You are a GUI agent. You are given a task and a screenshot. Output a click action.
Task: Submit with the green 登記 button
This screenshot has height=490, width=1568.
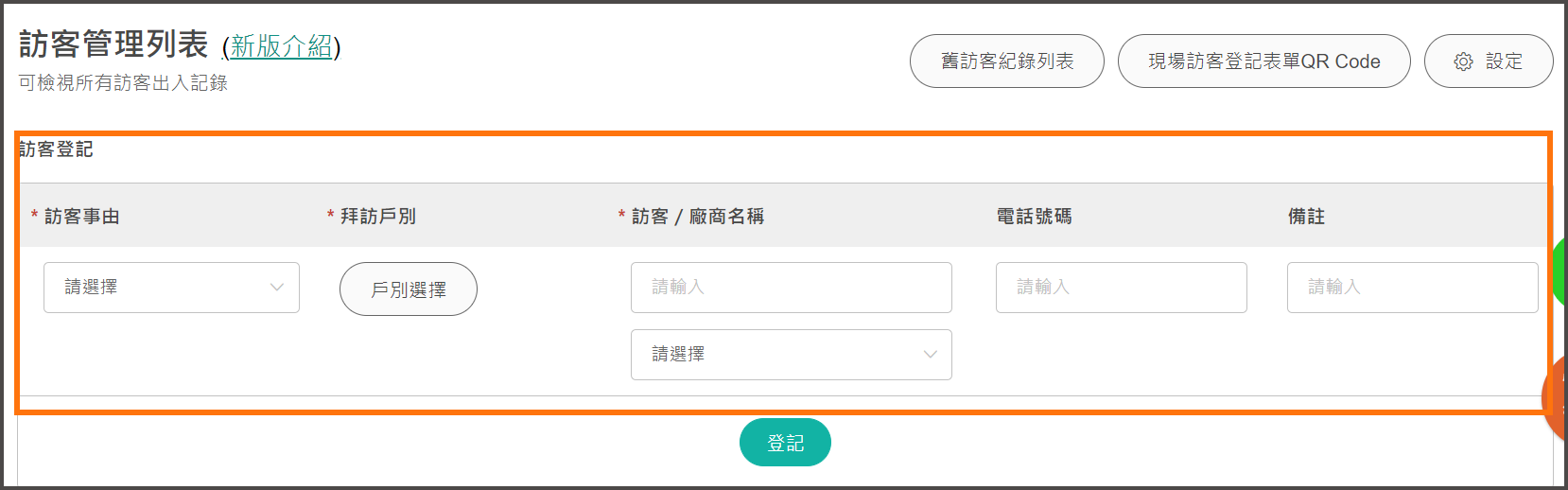[785, 443]
